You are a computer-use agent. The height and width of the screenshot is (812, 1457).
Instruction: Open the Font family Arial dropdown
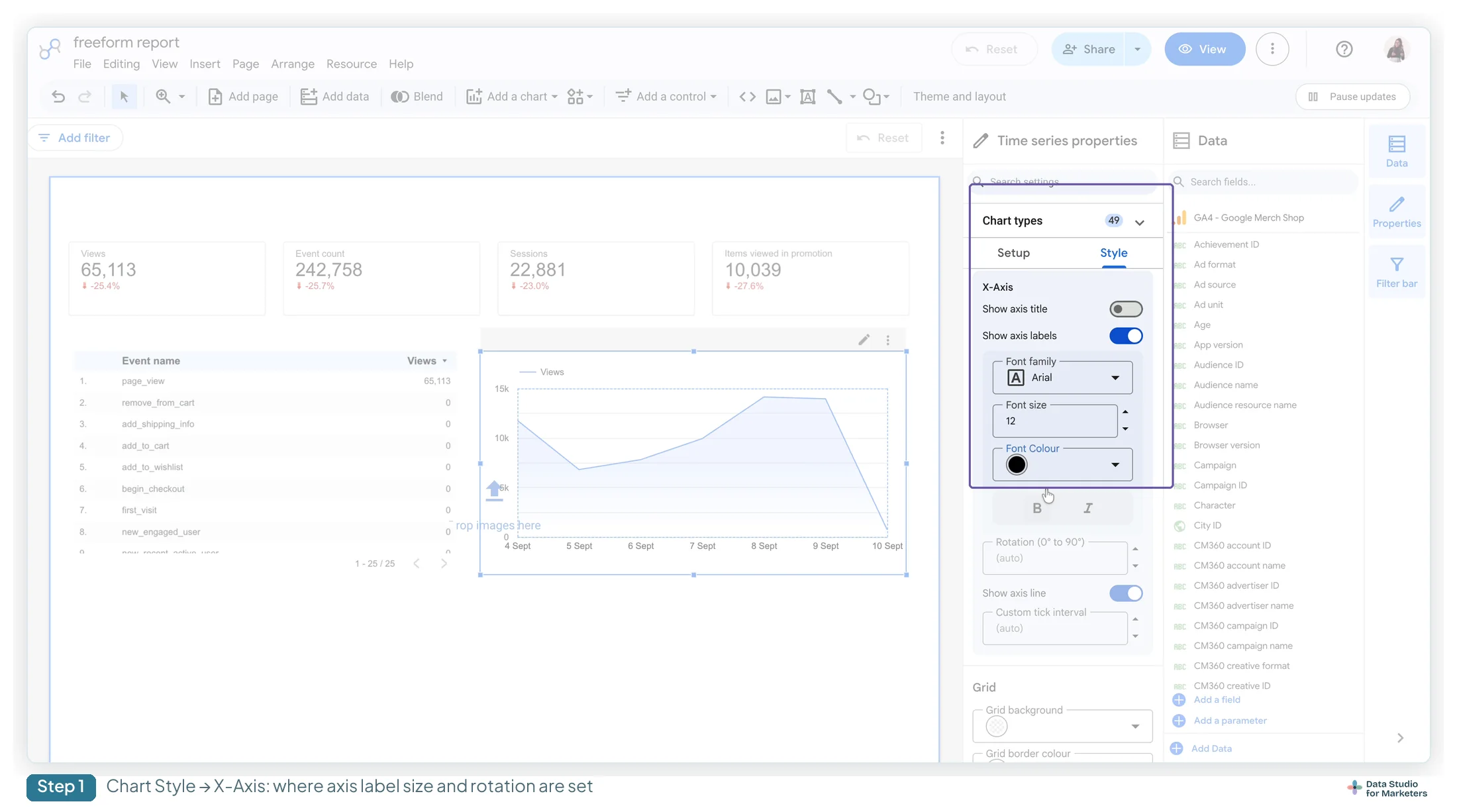click(x=1062, y=378)
